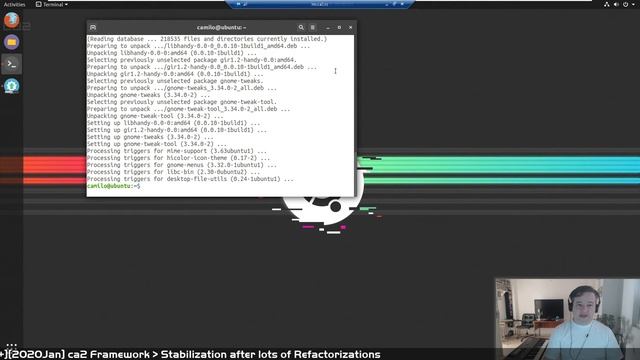Open the Files app from the dock

click(x=11, y=42)
